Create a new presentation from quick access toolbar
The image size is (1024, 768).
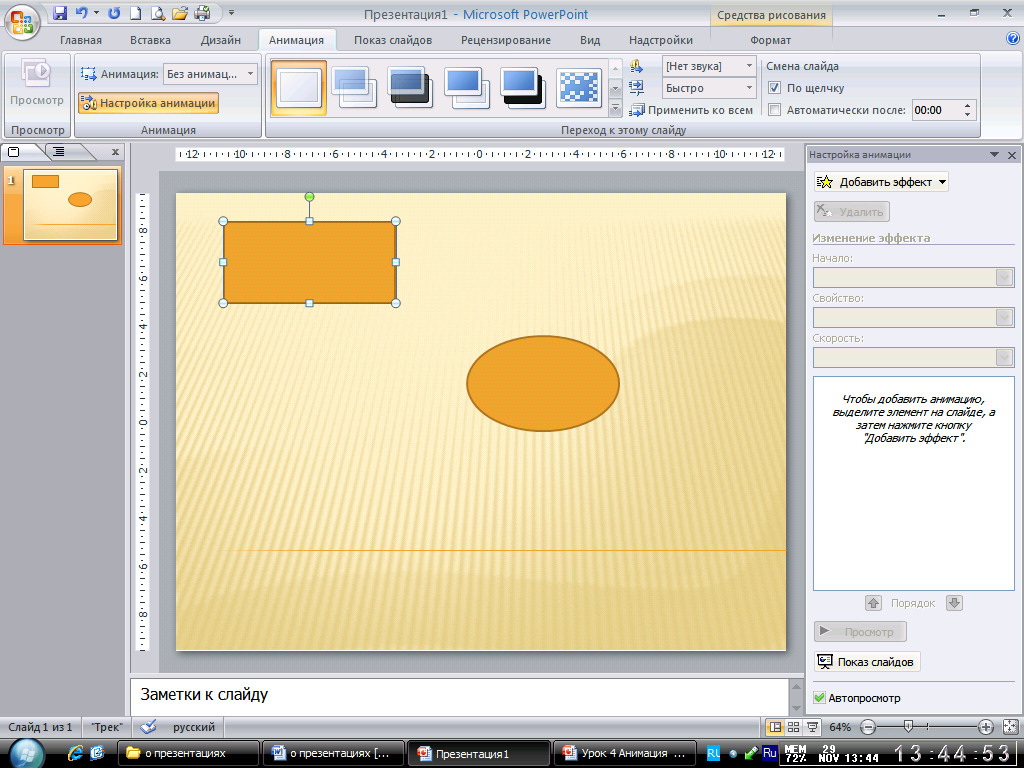click(136, 13)
